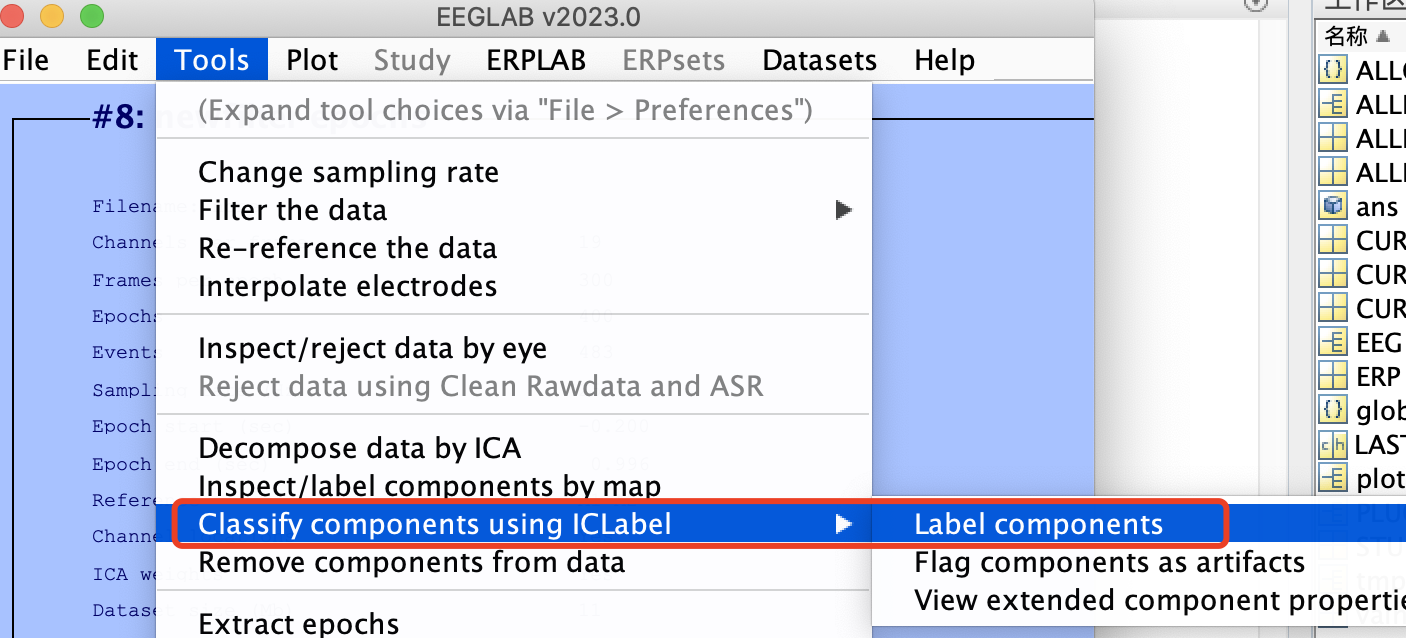Choose Change sampling rate
The width and height of the screenshot is (1406, 638).
coord(348,172)
